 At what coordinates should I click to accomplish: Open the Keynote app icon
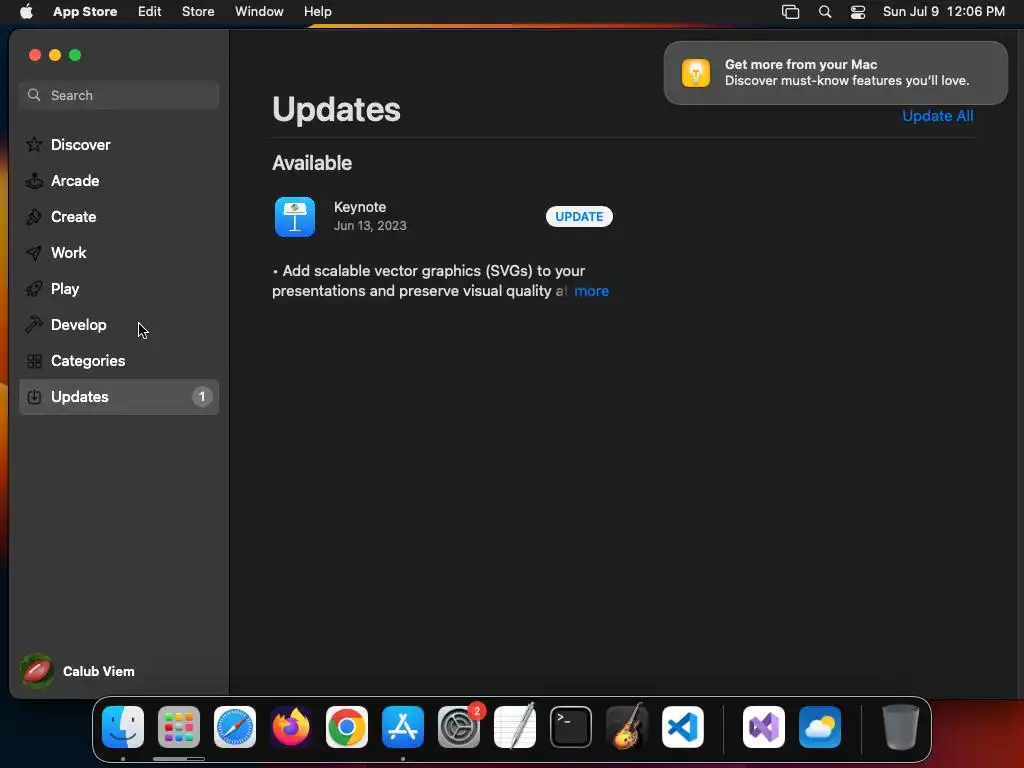pos(295,217)
